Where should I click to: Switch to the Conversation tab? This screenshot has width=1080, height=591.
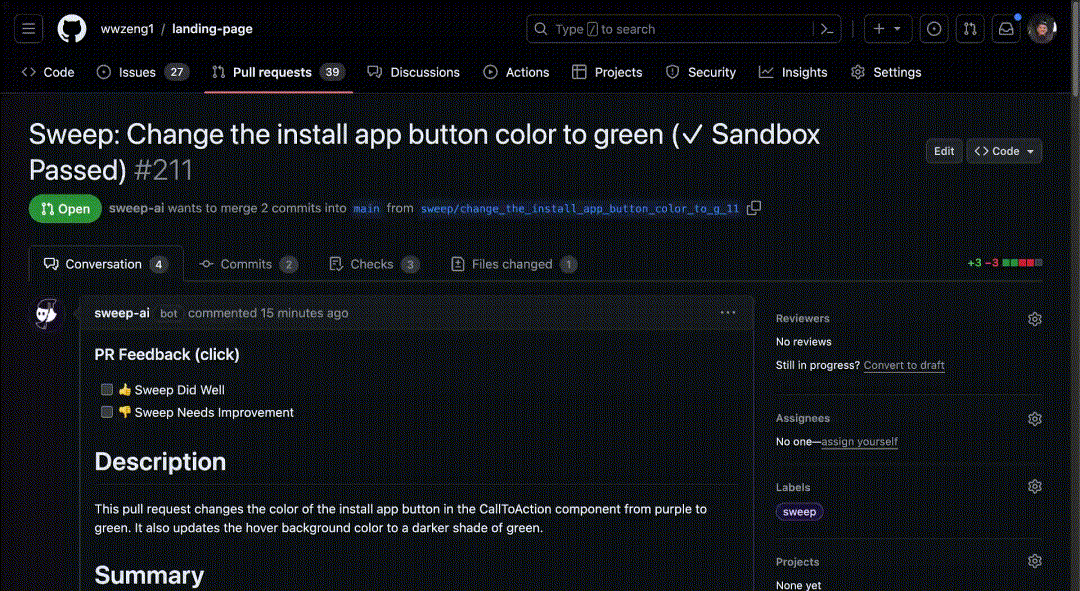tap(106, 264)
